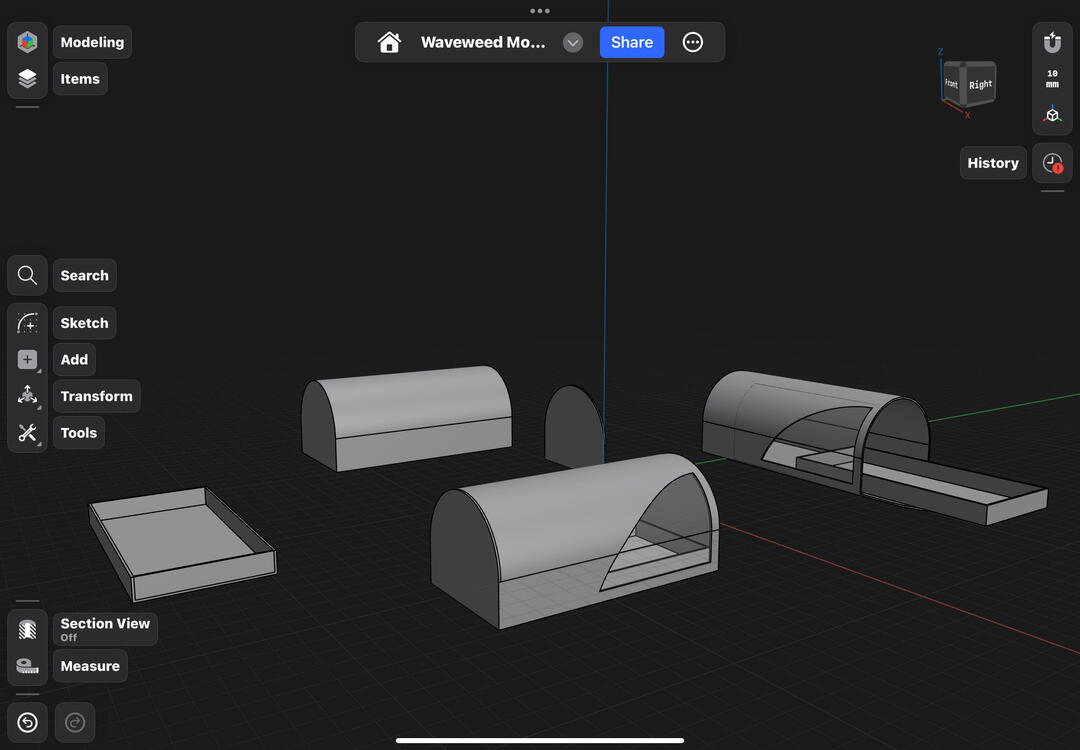This screenshot has width=1080, height=750.
Task: Click the Items layers stack icon
Action: pyautogui.click(x=27, y=79)
